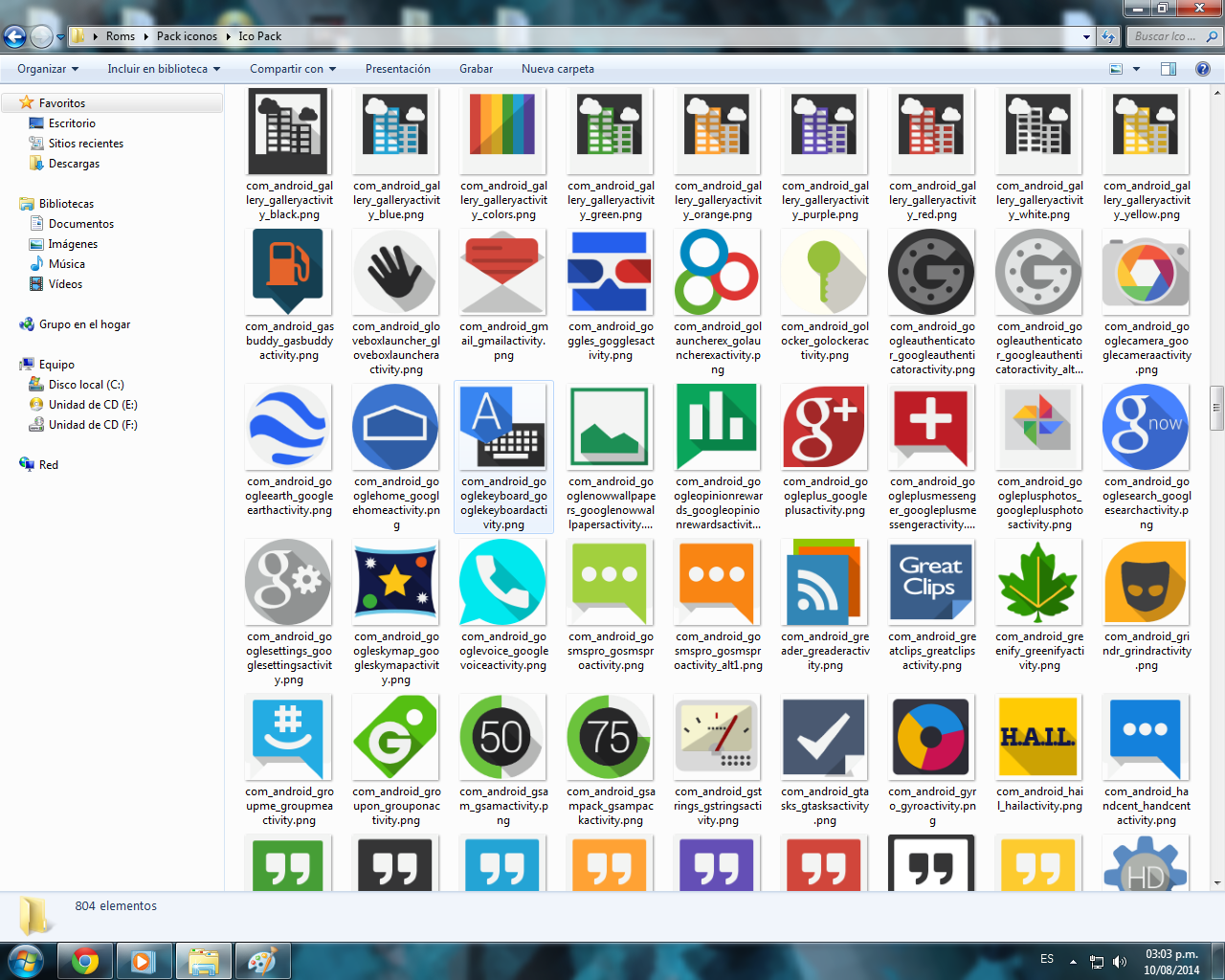The width and height of the screenshot is (1225, 980).
Task: Open the Compartir con dropdown
Action: (x=293, y=69)
